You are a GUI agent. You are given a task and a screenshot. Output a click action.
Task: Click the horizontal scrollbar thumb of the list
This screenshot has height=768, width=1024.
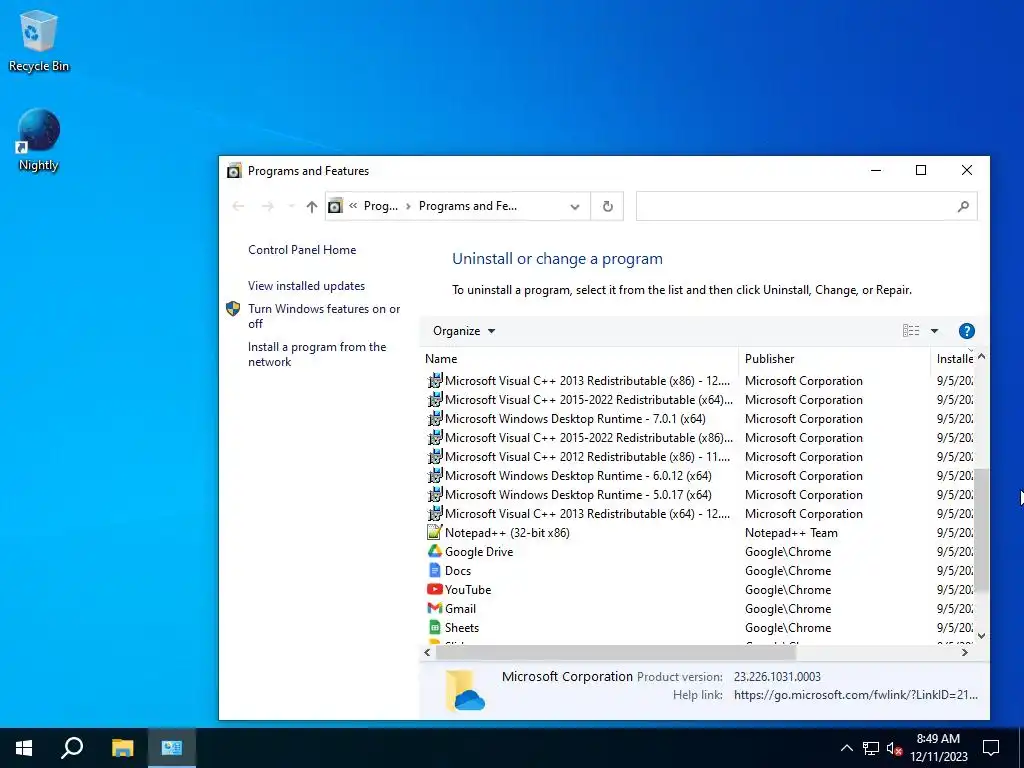click(615, 652)
